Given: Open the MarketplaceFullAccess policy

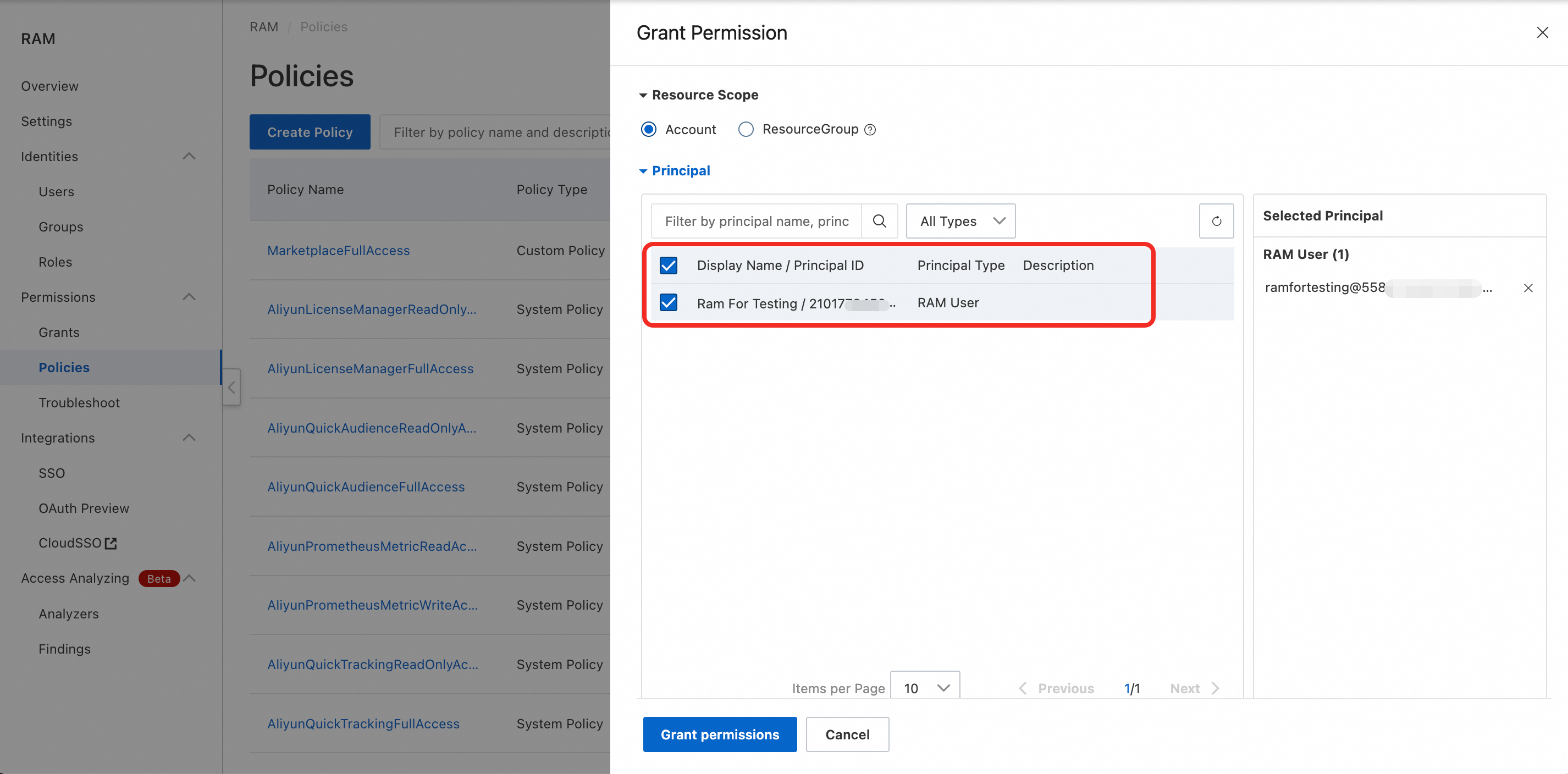Looking at the screenshot, I should pos(339,250).
